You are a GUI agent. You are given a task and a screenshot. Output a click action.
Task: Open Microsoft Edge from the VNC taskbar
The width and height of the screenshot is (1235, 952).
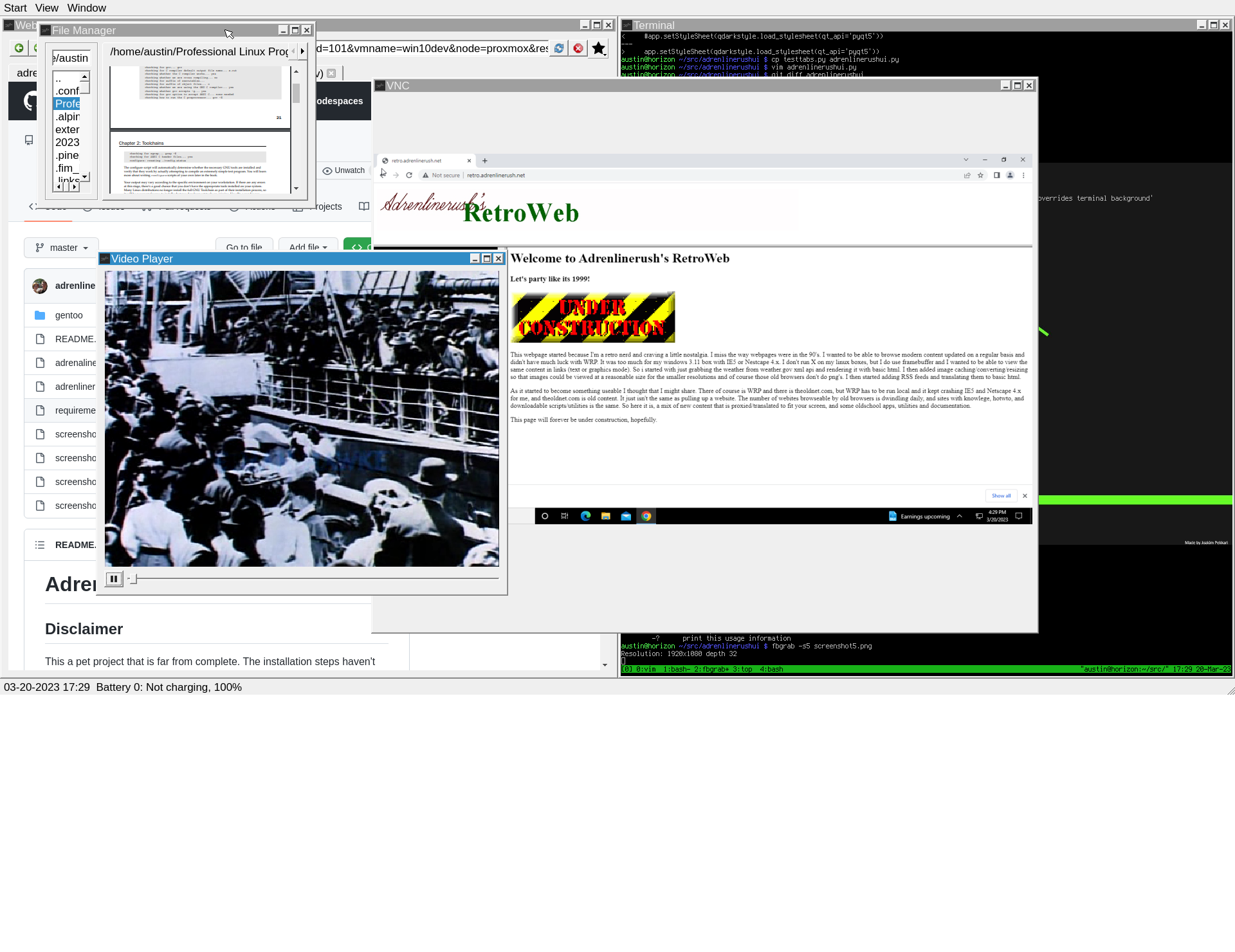click(585, 516)
